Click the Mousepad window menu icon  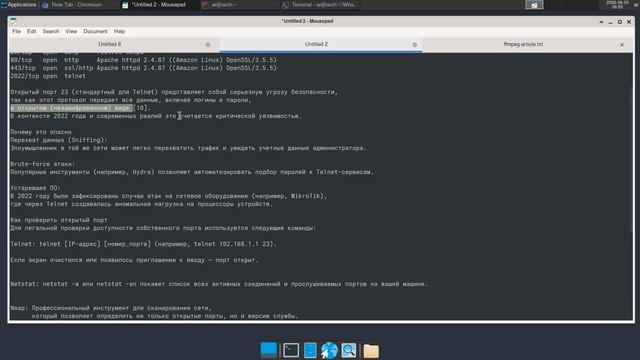13,21
